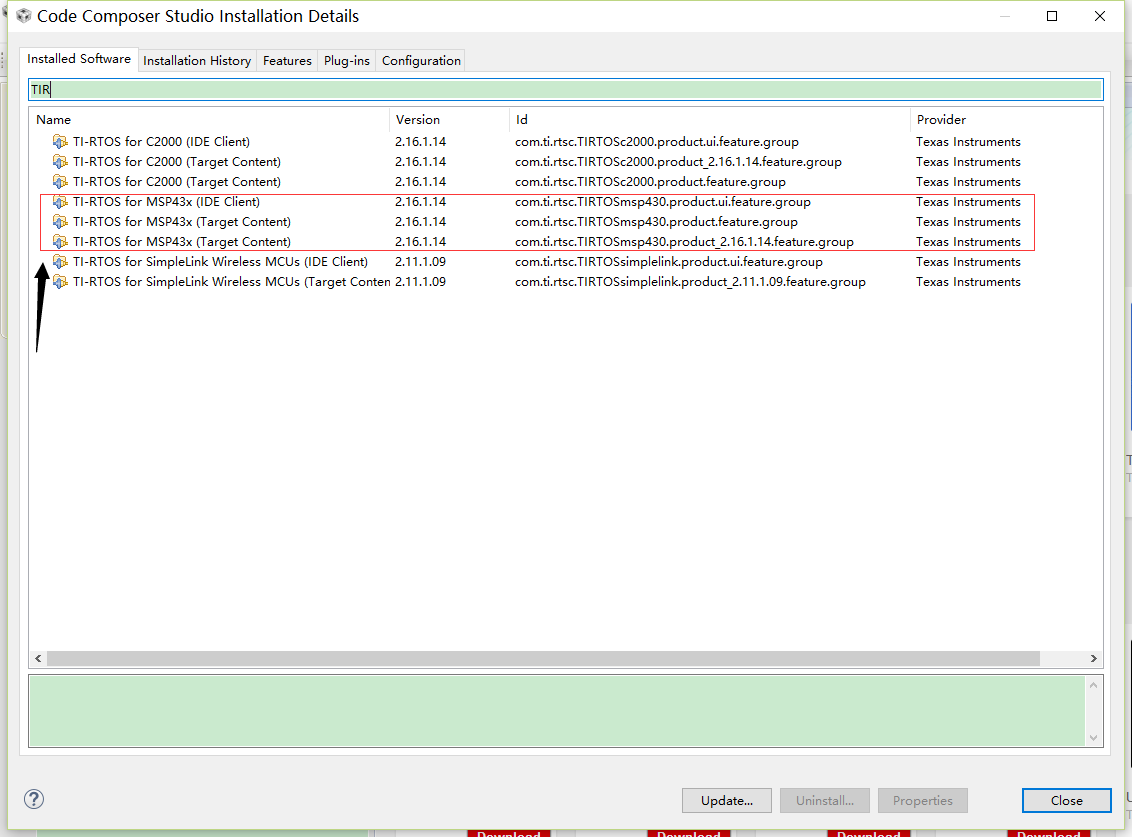Click Id com.ti.rtsc.TIRTOSmsp430.product.ui.feature.group
Viewport: 1132px width, 837px height.
(x=663, y=201)
